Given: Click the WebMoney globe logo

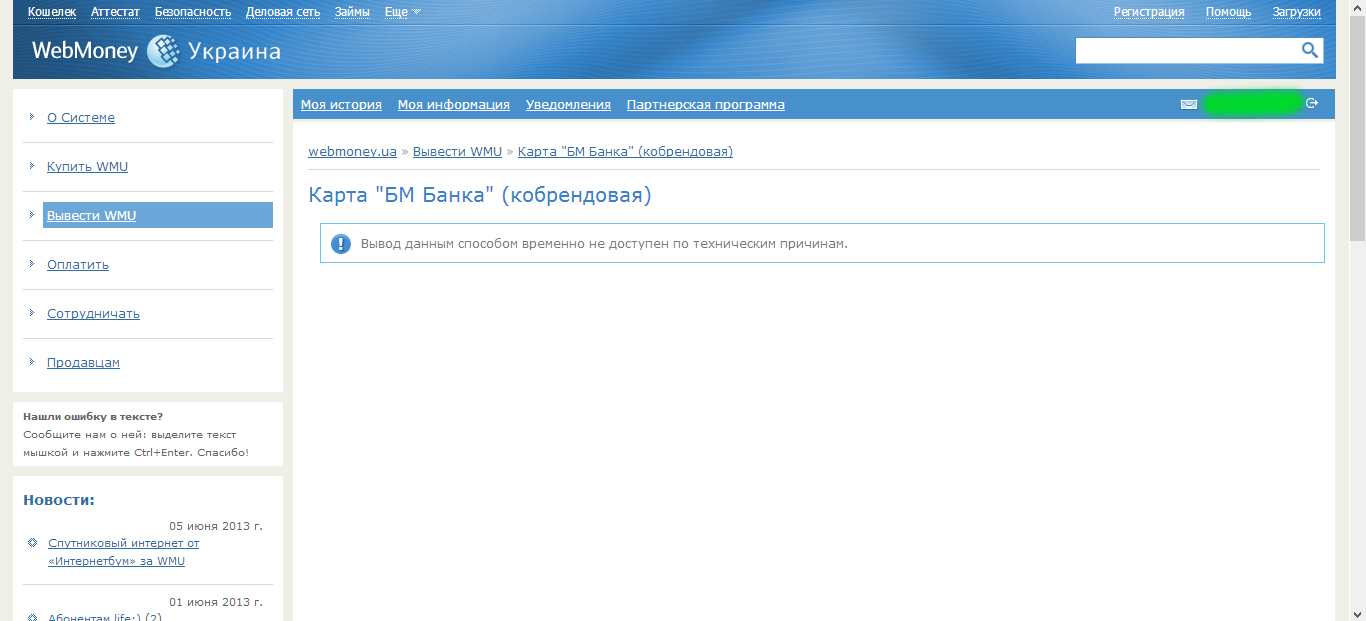Looking at the screenshot, I should [x=163, y=51].
